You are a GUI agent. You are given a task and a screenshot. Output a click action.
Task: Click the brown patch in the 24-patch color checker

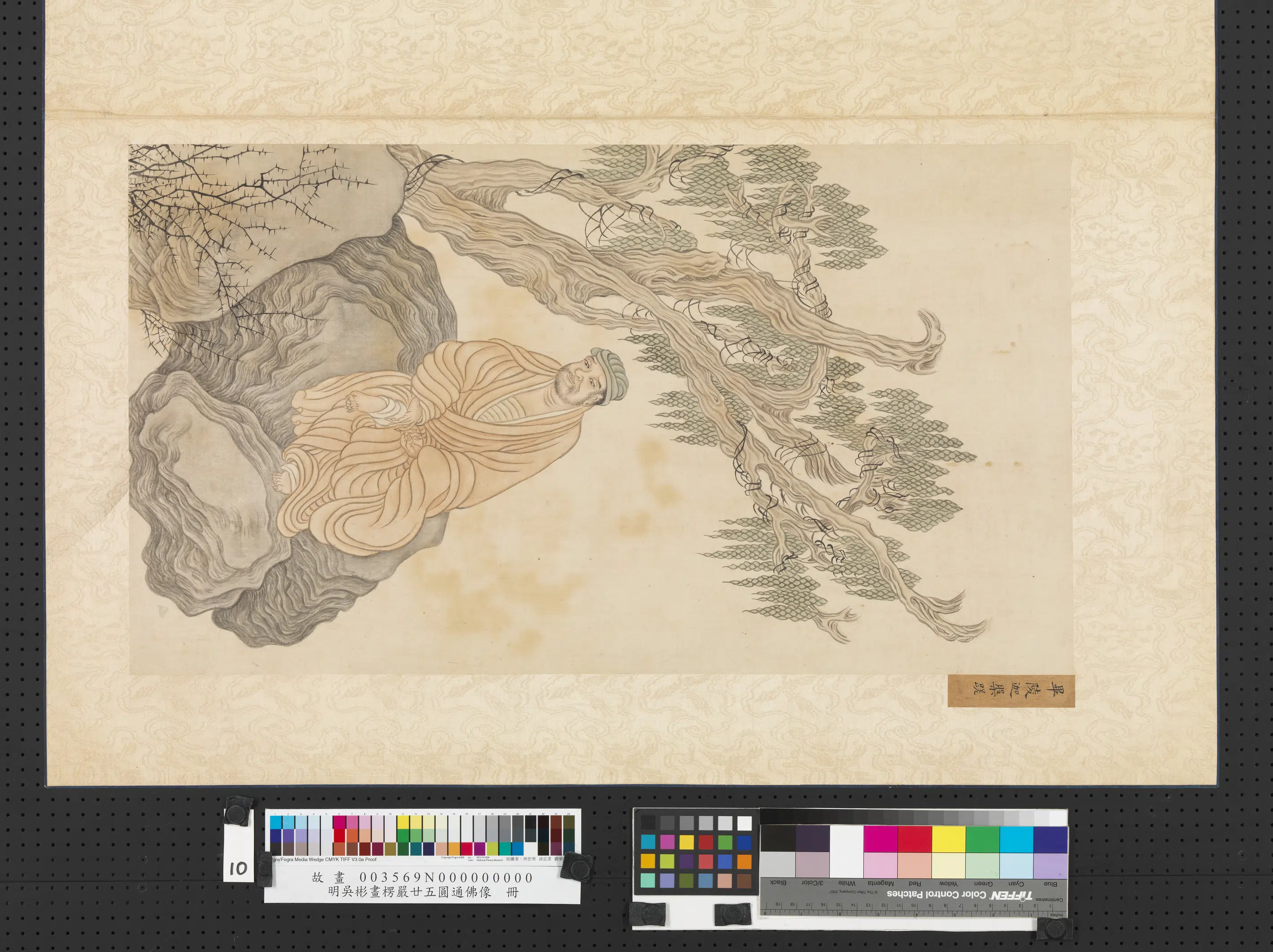click(x=744, y=881)
